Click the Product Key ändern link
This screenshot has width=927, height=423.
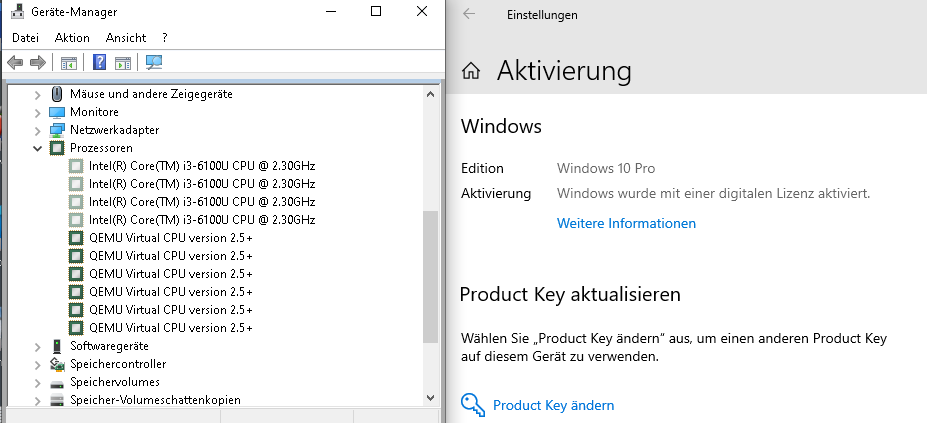[553, 405]
